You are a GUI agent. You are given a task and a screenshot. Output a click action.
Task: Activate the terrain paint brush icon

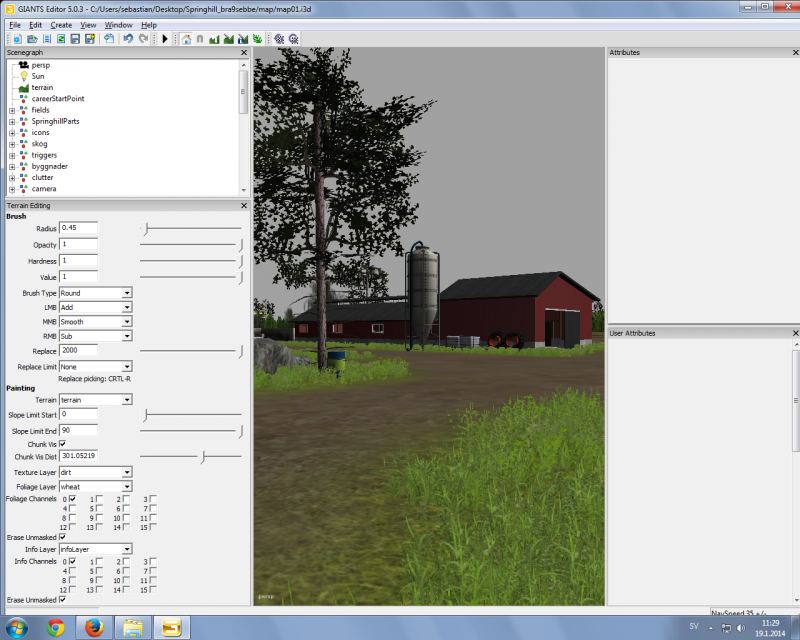tap(229, 39)
